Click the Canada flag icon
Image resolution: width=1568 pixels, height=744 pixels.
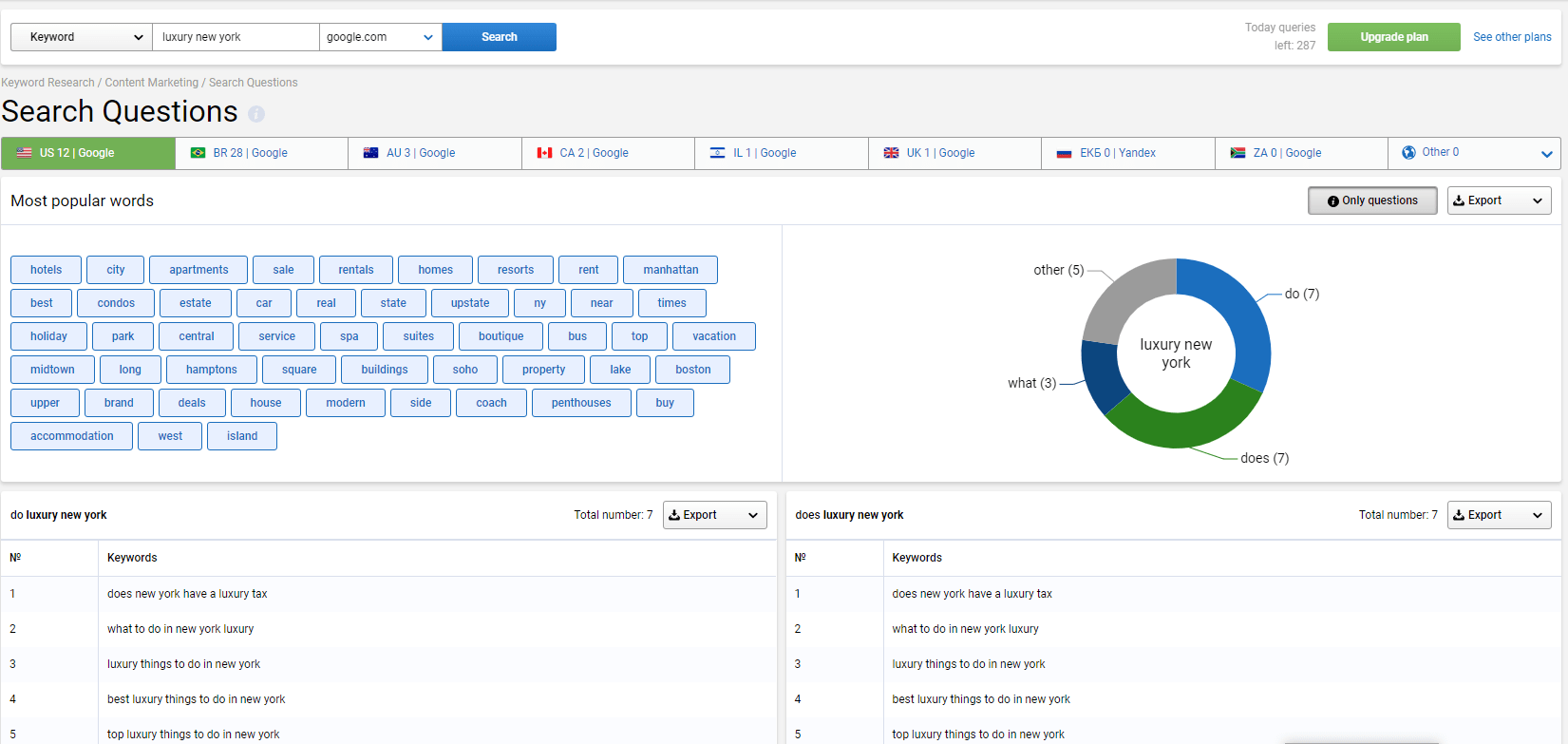pyautogui.click(x=544, y=153)
